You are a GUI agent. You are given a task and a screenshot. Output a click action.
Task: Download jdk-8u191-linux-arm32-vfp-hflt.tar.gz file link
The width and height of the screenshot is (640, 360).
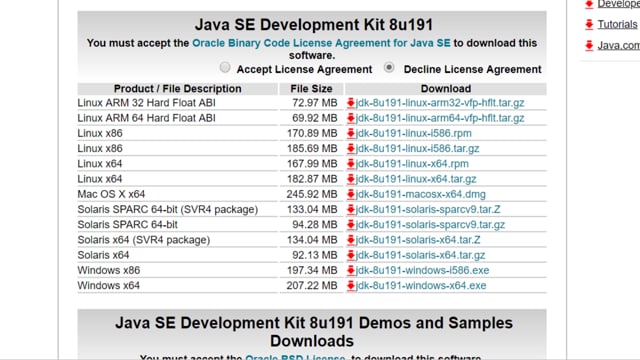pyautogui.click(x=440, y=103)
